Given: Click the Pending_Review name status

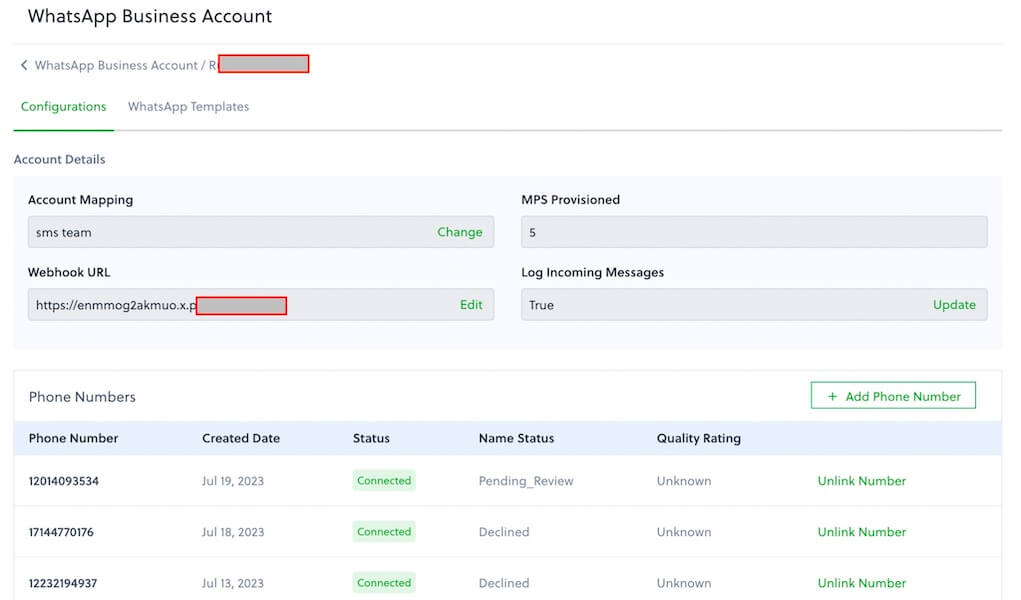Looking at the screenshot, I should pos(526,481).
